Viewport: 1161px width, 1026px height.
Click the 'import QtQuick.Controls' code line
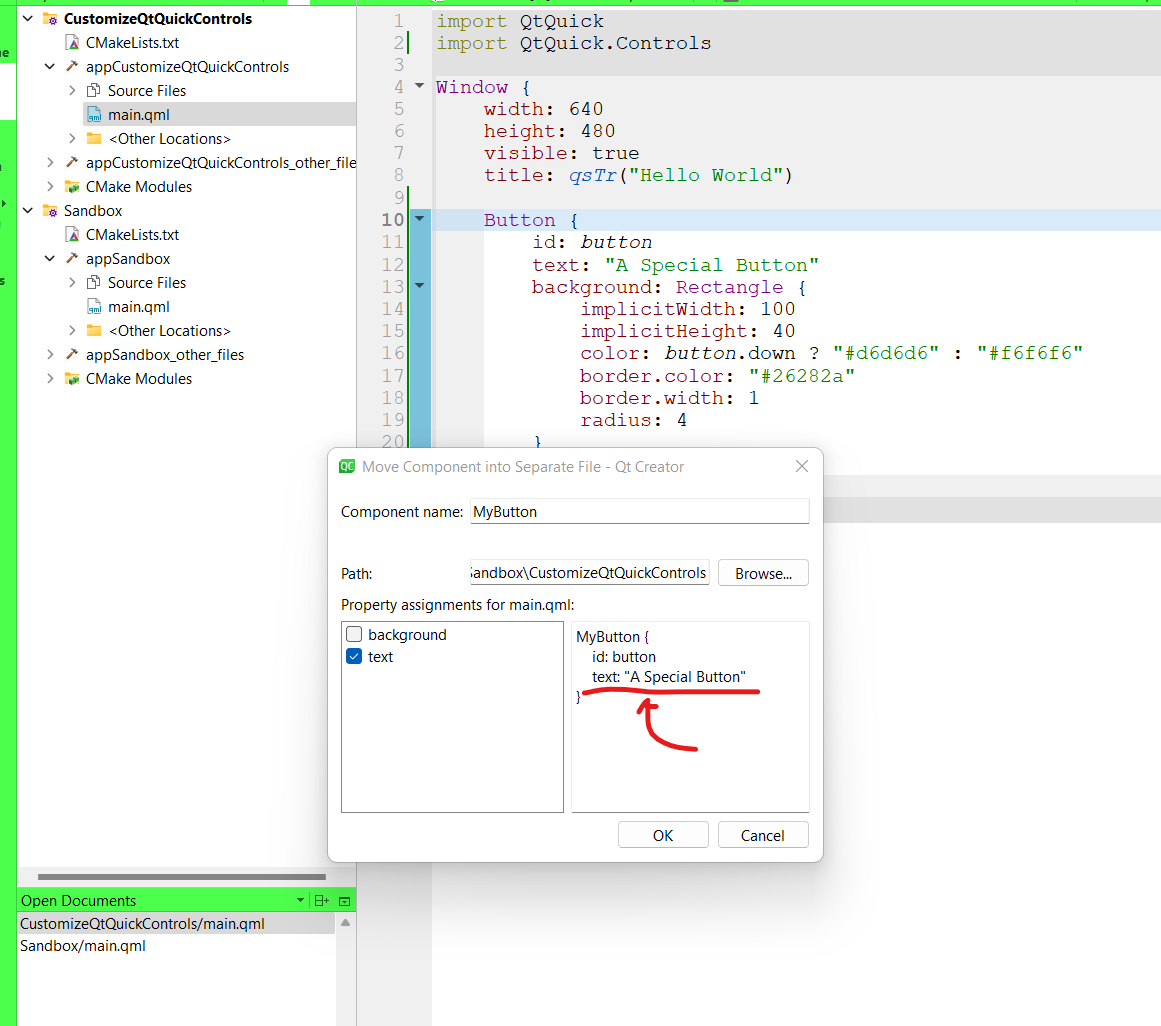pyautogui.click(x=573, y=43)
